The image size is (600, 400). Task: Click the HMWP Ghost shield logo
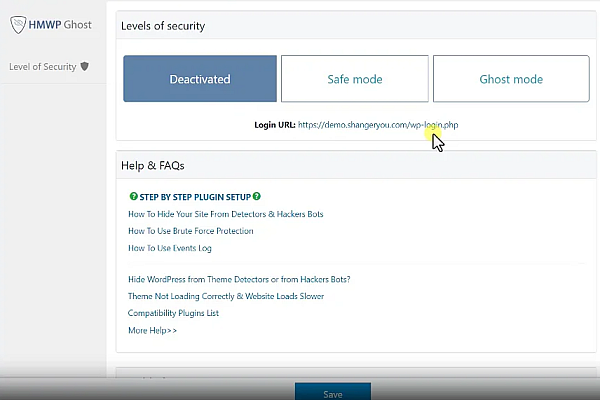[x=17, y=22]
